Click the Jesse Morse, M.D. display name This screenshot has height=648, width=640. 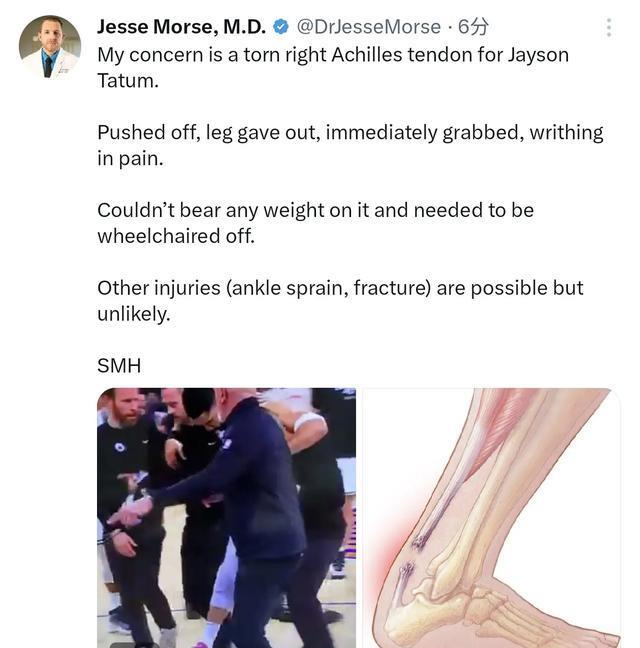point(181,27)
